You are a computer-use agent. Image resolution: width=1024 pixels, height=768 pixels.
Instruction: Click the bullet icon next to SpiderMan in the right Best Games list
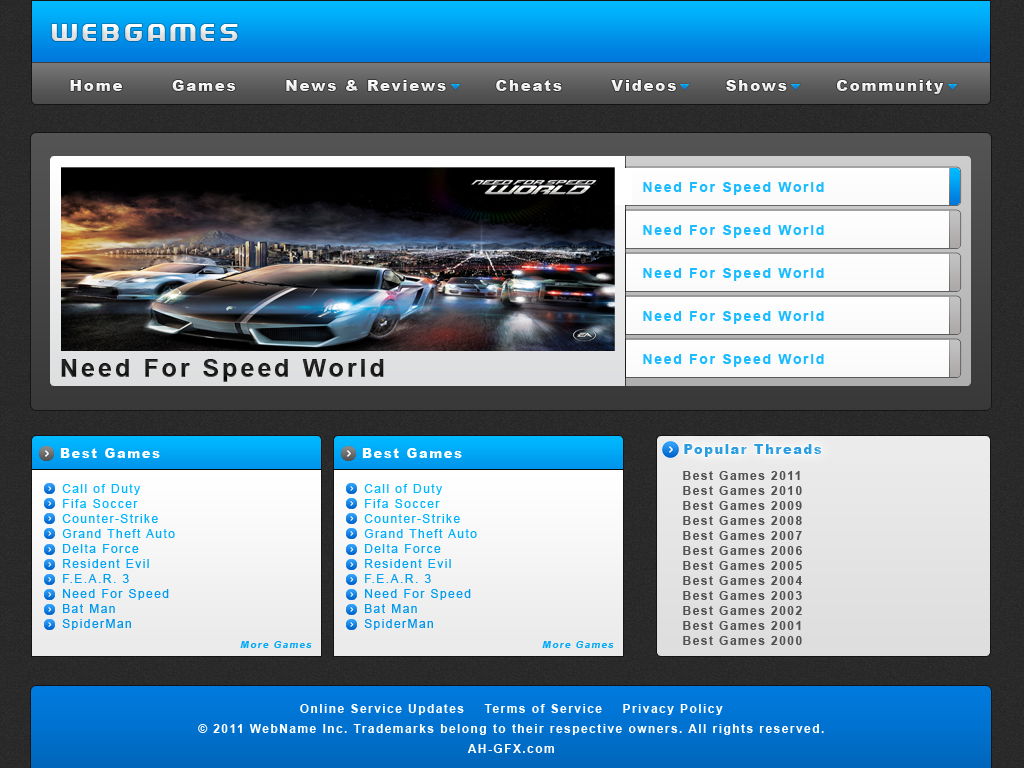point(352,624)
